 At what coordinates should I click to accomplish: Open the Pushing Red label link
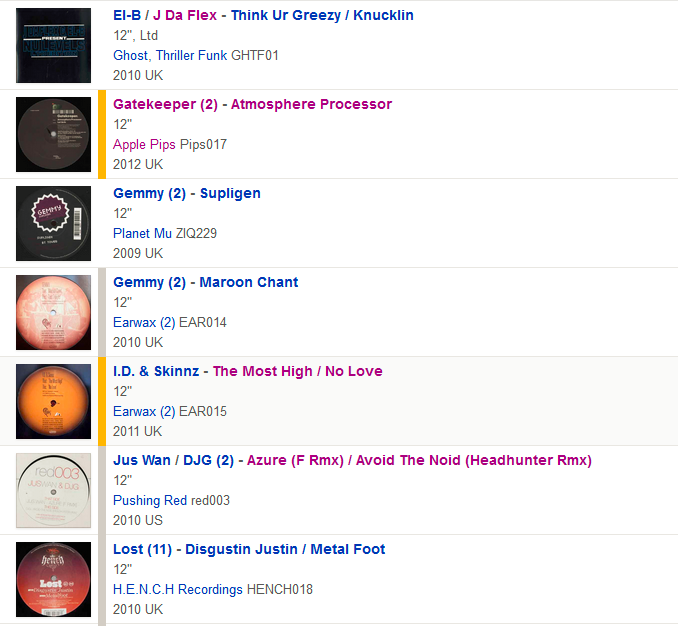click(x=150, y=501)
